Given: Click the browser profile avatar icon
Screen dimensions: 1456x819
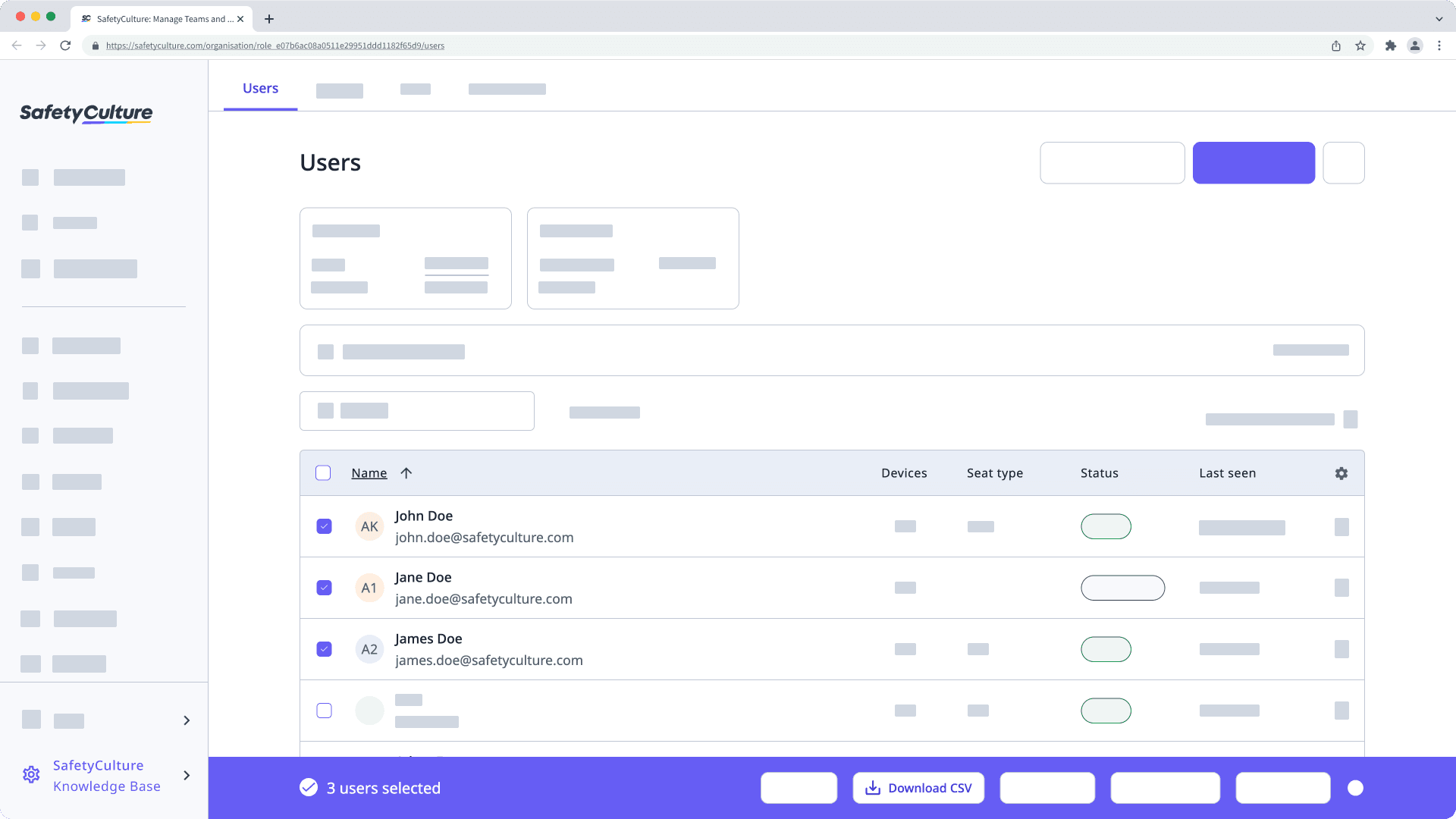Looking at the screenshot, I should 1415,45.
